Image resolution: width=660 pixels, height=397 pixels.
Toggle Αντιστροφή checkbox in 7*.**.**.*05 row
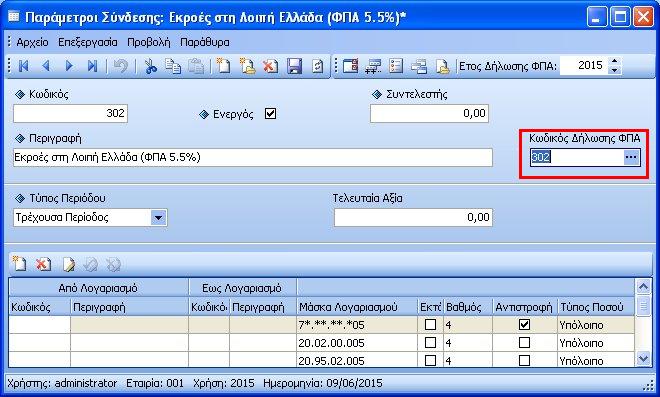[524, 325]
